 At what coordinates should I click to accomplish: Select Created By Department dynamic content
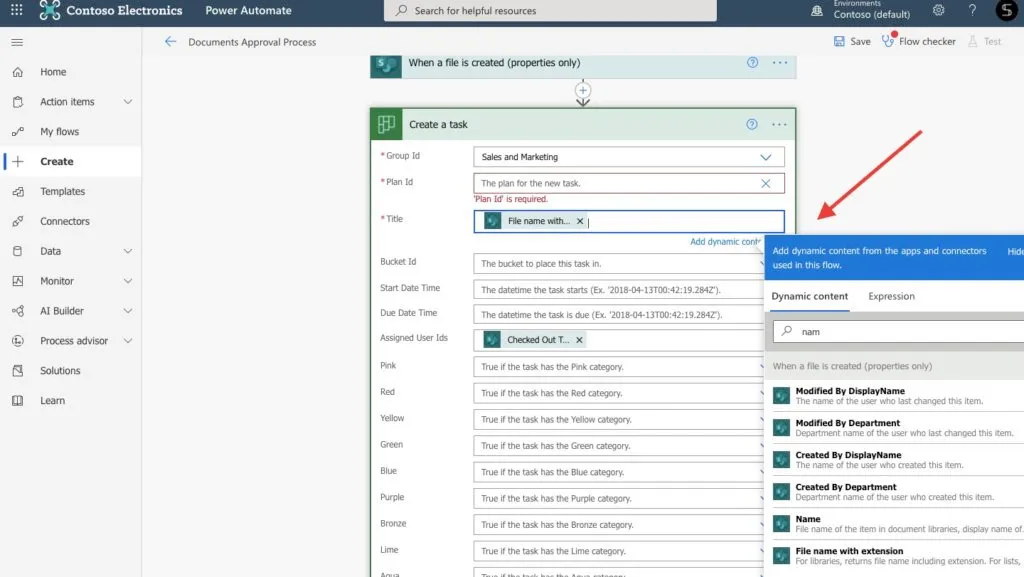(x=898, y=491)
